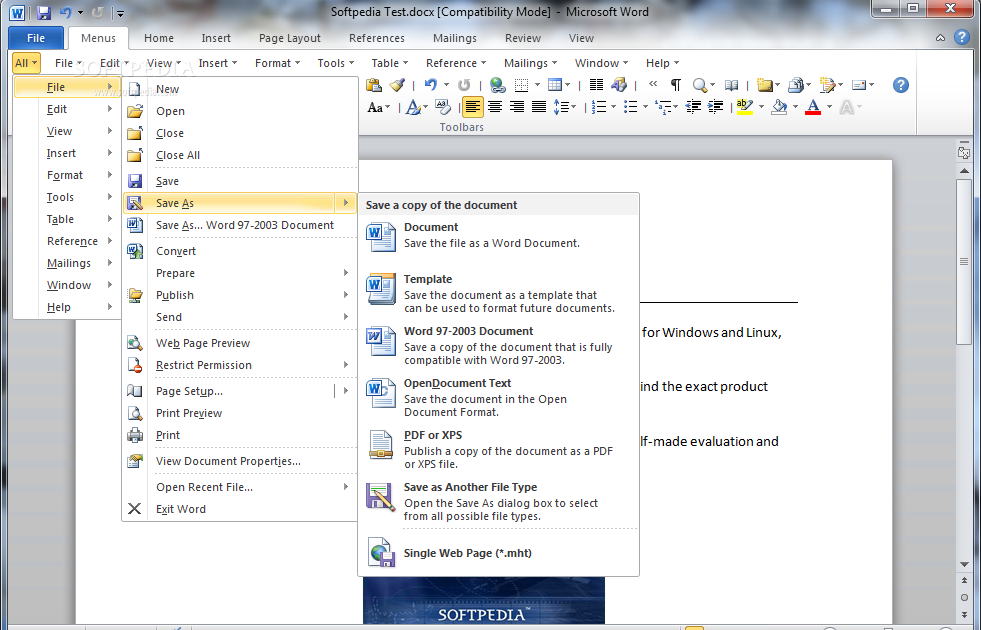Switch to the Home ribbon tab

click(159, 38)
